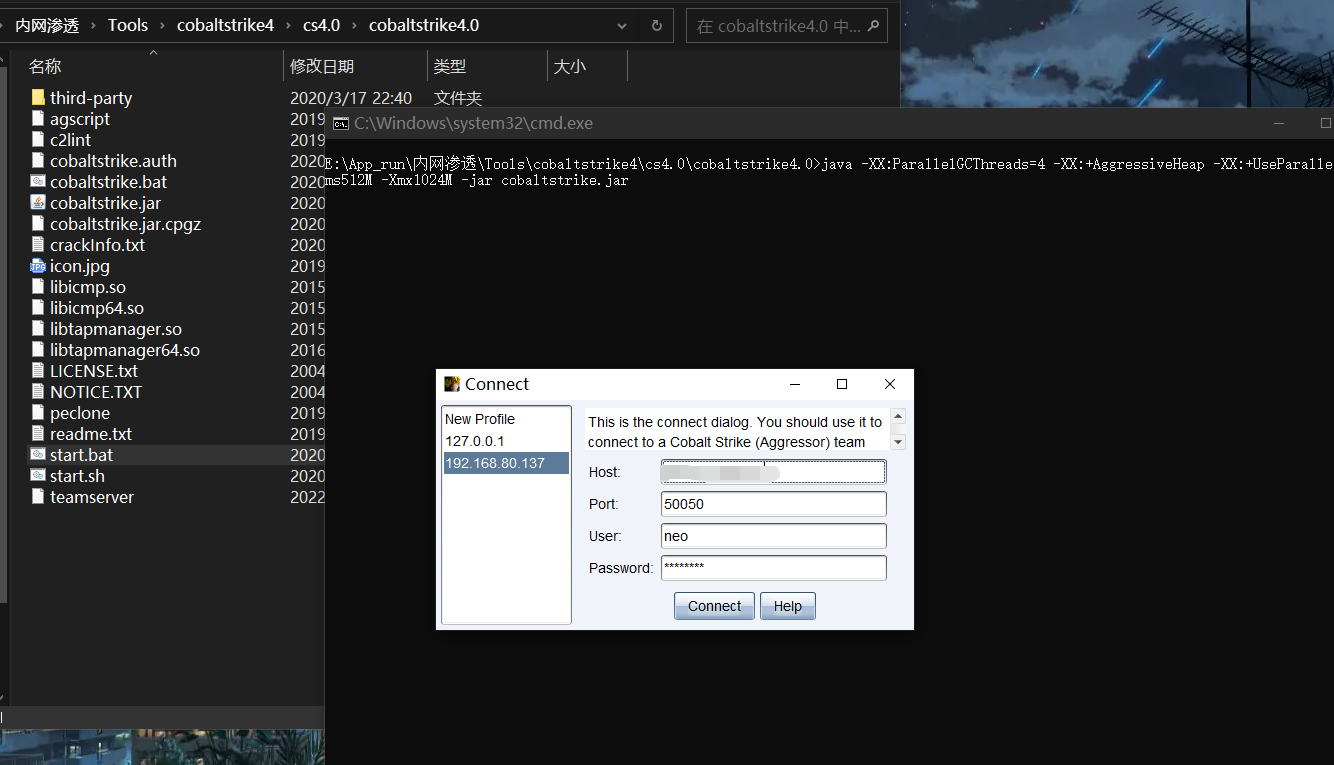Minimize the Connect dialog window
1334x765 pixels.
(795, 384)
